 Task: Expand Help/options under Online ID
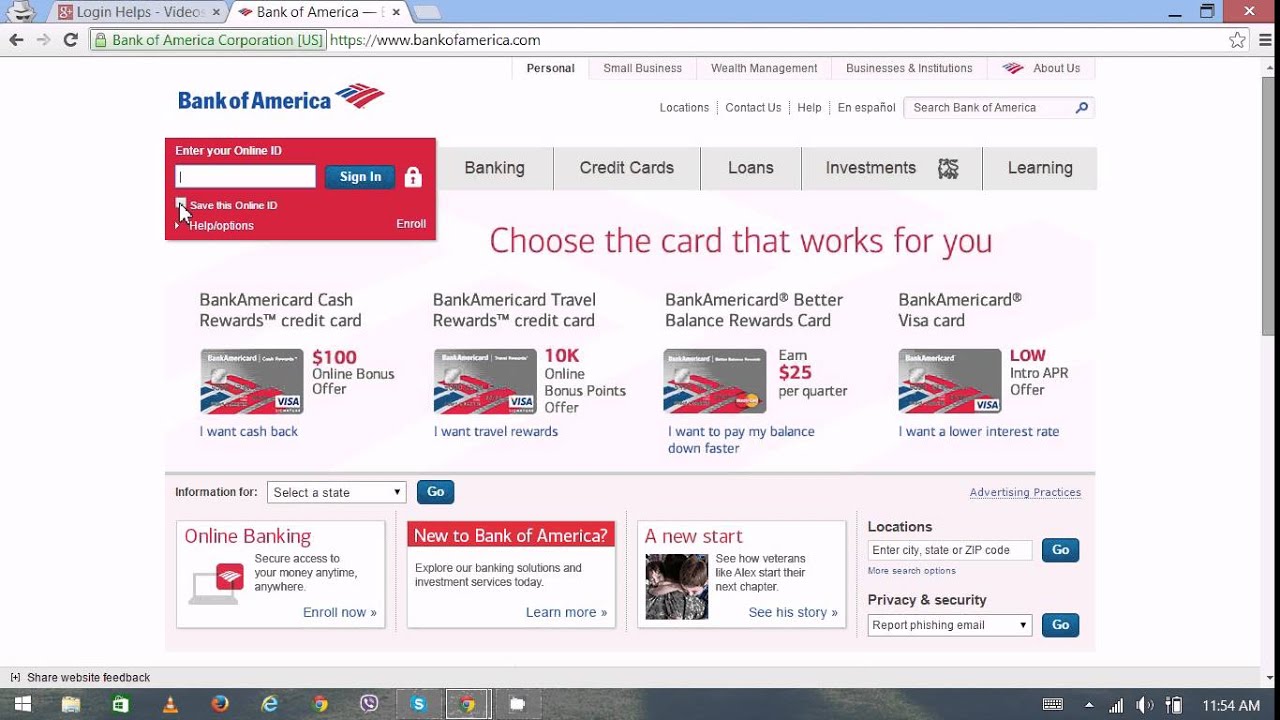(x=215, y=226)
